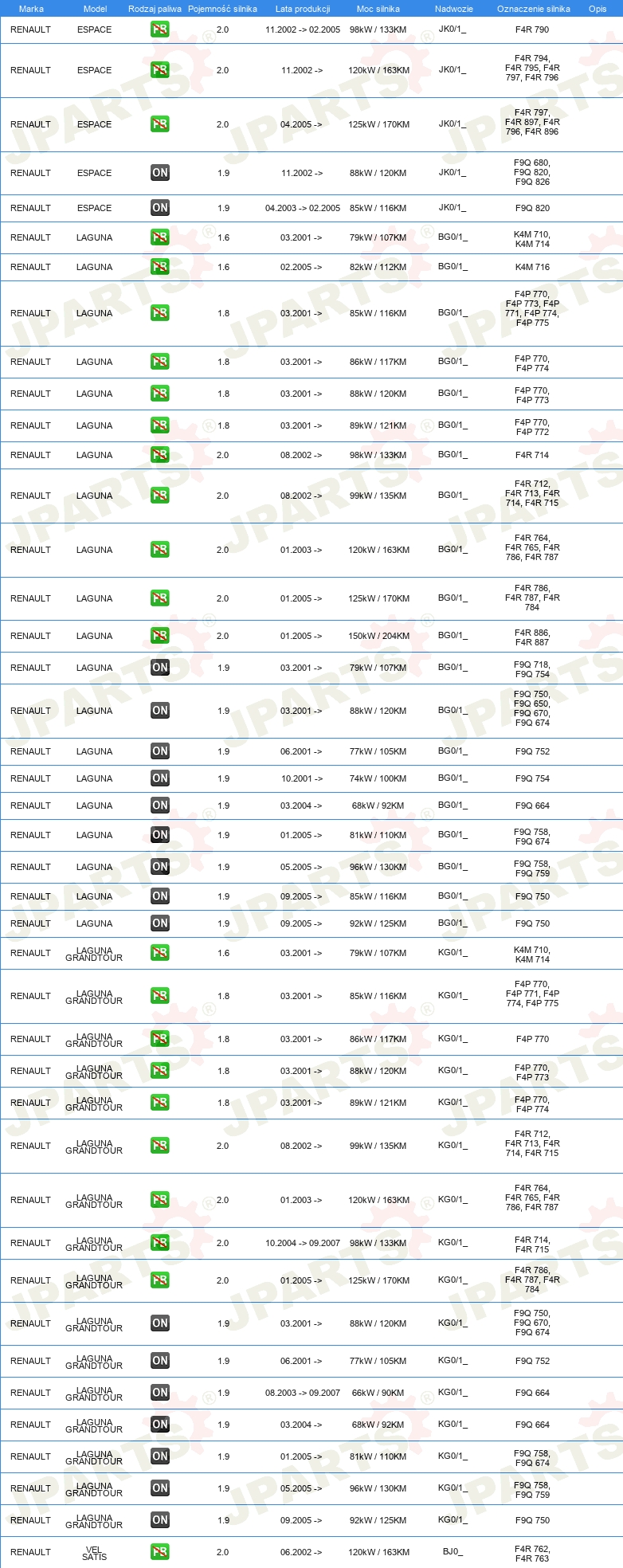Click petrol icon for Laguna K4M 716 row
This screenshot has width=623, height=1568.
(x=160, y=267)
